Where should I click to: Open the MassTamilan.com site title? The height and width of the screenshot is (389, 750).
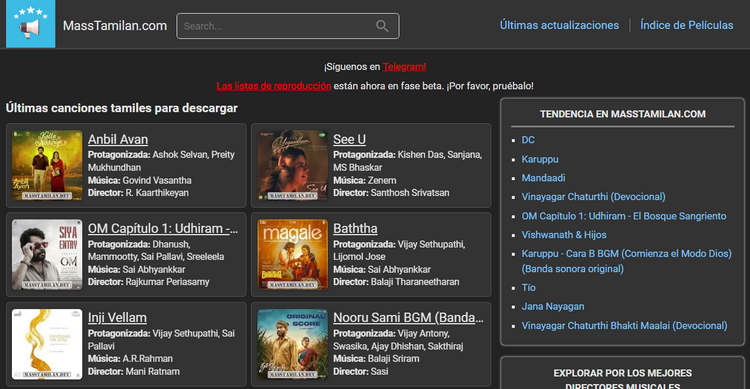pos(115,25)
